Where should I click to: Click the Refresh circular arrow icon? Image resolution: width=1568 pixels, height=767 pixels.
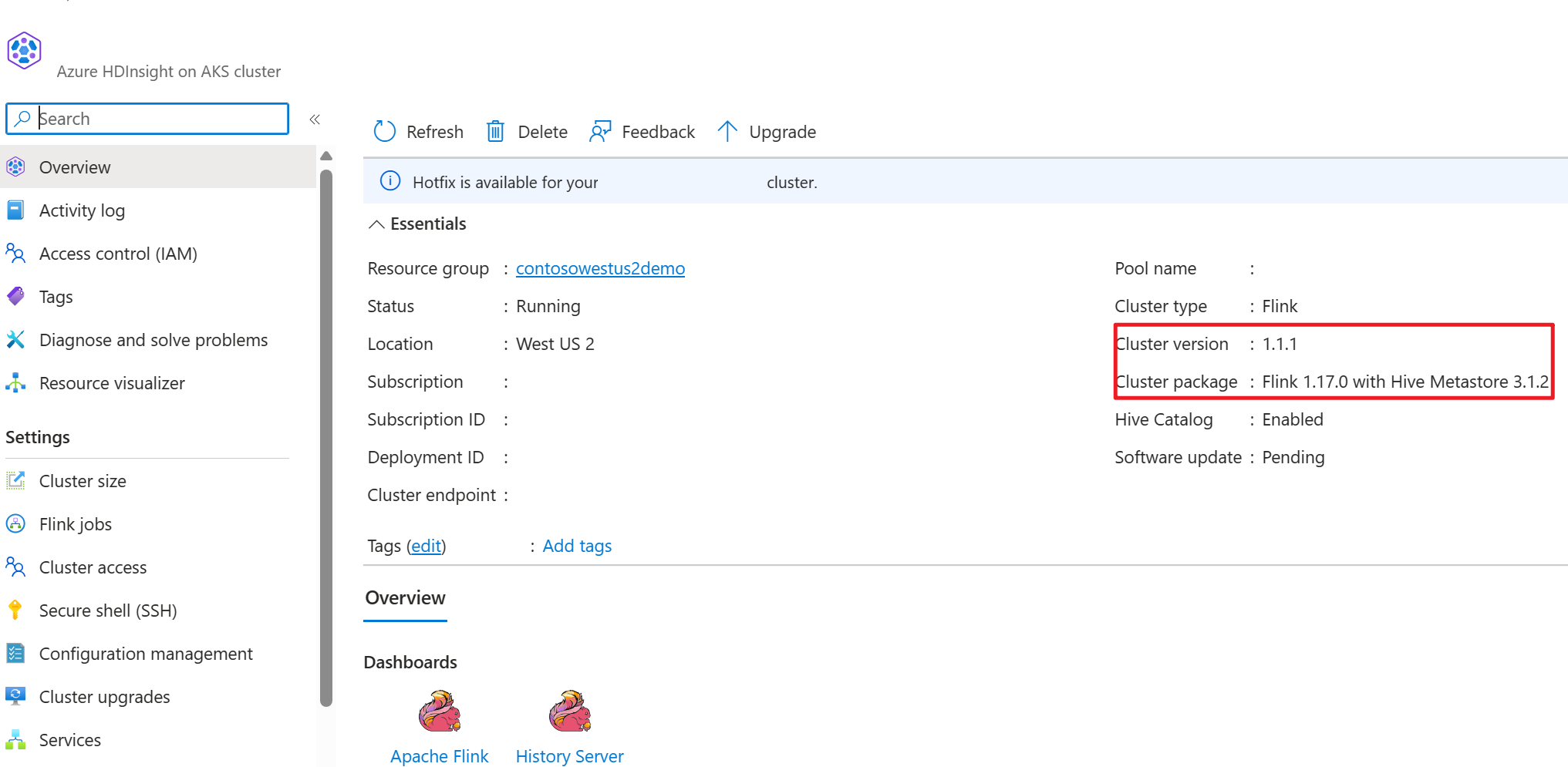pos(384,132)
